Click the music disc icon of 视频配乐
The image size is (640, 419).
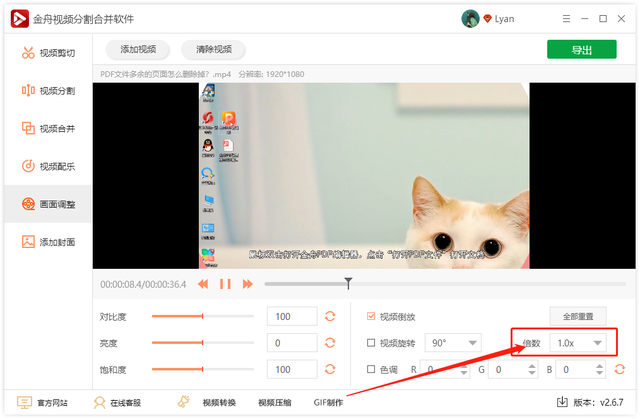pos(28,166)
